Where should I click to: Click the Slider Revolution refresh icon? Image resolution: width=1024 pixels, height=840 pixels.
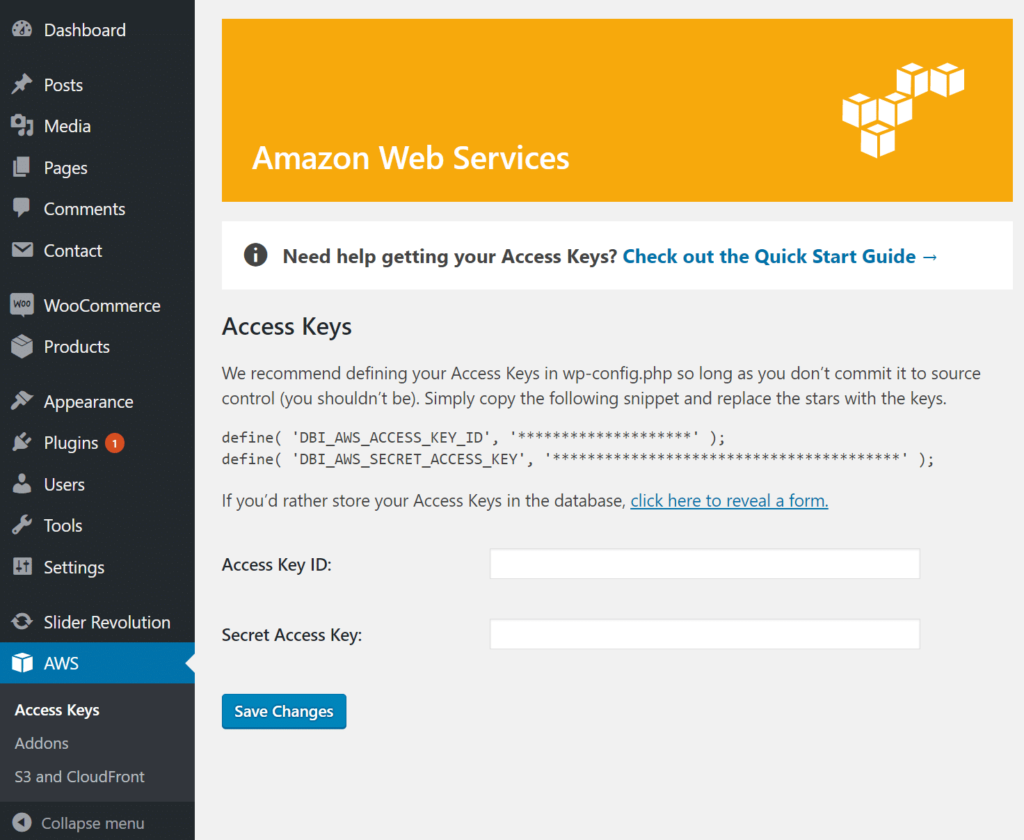pos(22,622)
